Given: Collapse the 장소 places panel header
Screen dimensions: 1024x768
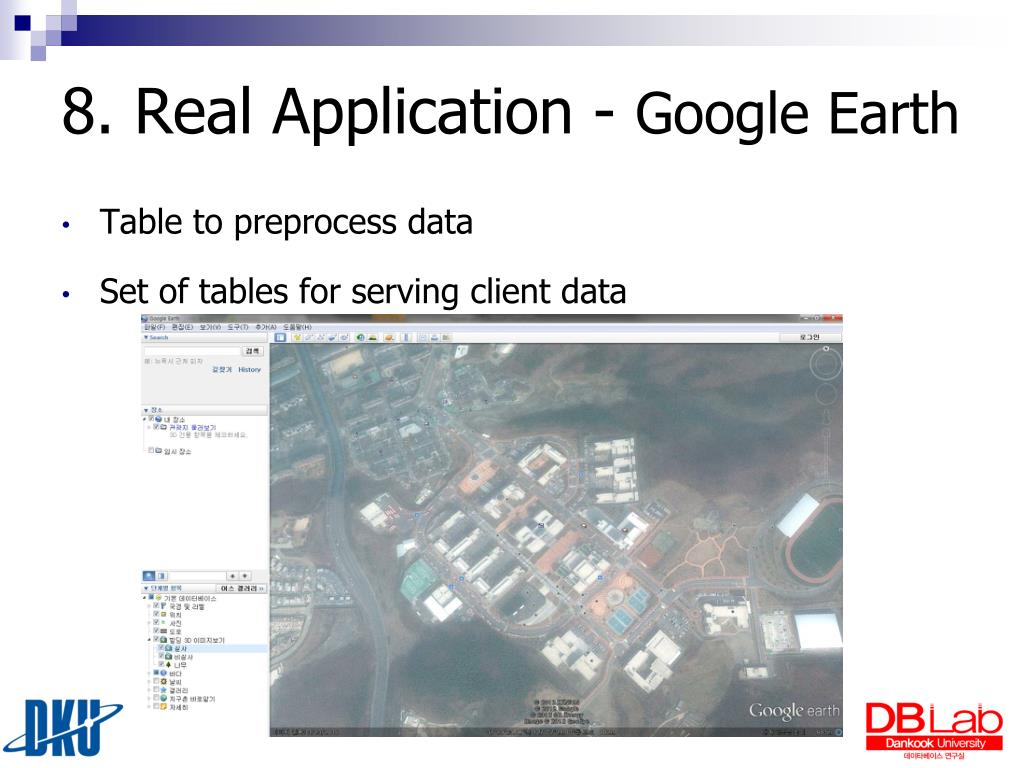Looking at the screenshot, I should point(204,410).
